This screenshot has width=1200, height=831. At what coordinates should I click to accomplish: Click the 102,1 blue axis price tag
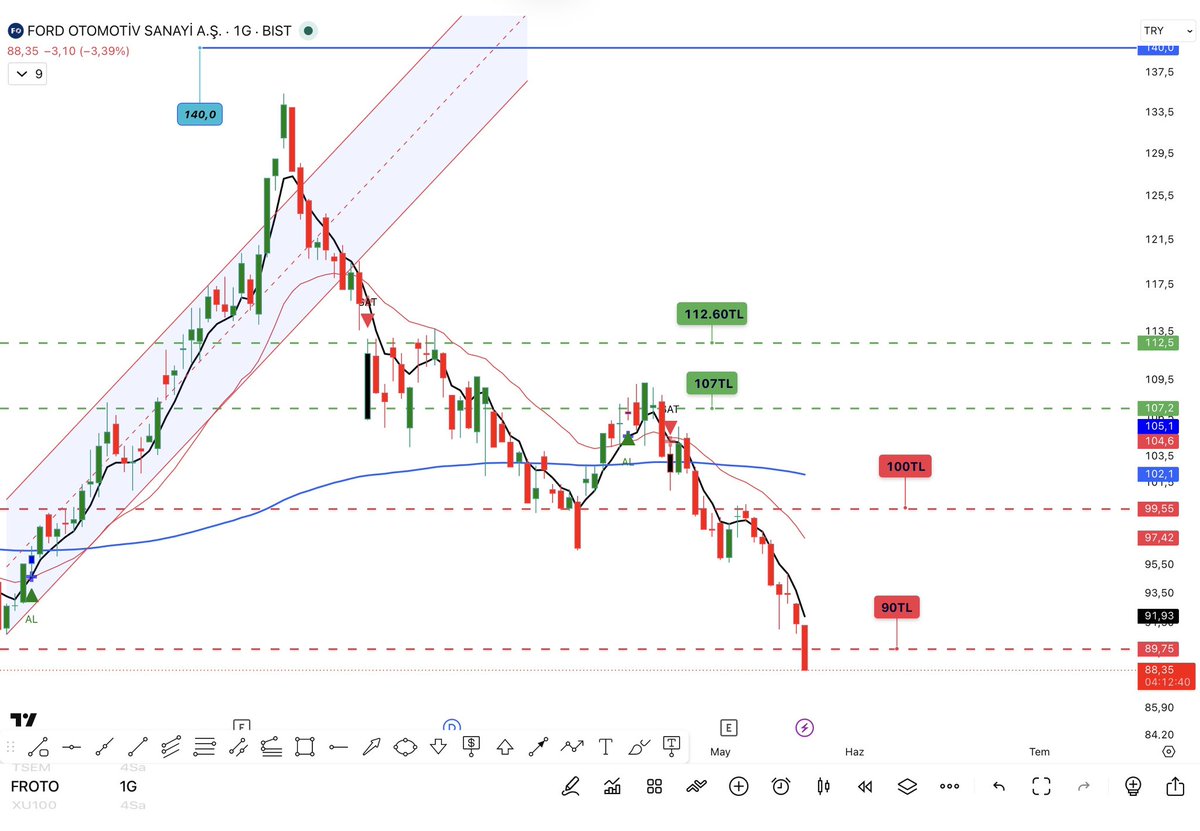click(x=1160, y=474)
